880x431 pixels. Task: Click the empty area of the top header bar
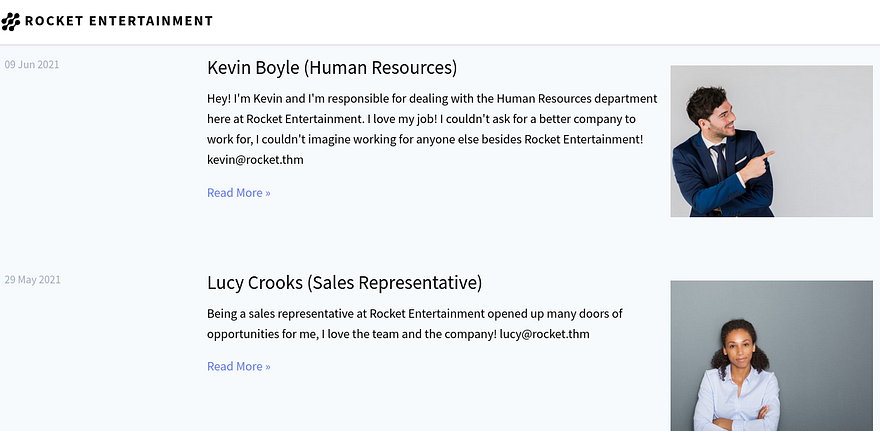pyautogui.click(x=550, y=21)
